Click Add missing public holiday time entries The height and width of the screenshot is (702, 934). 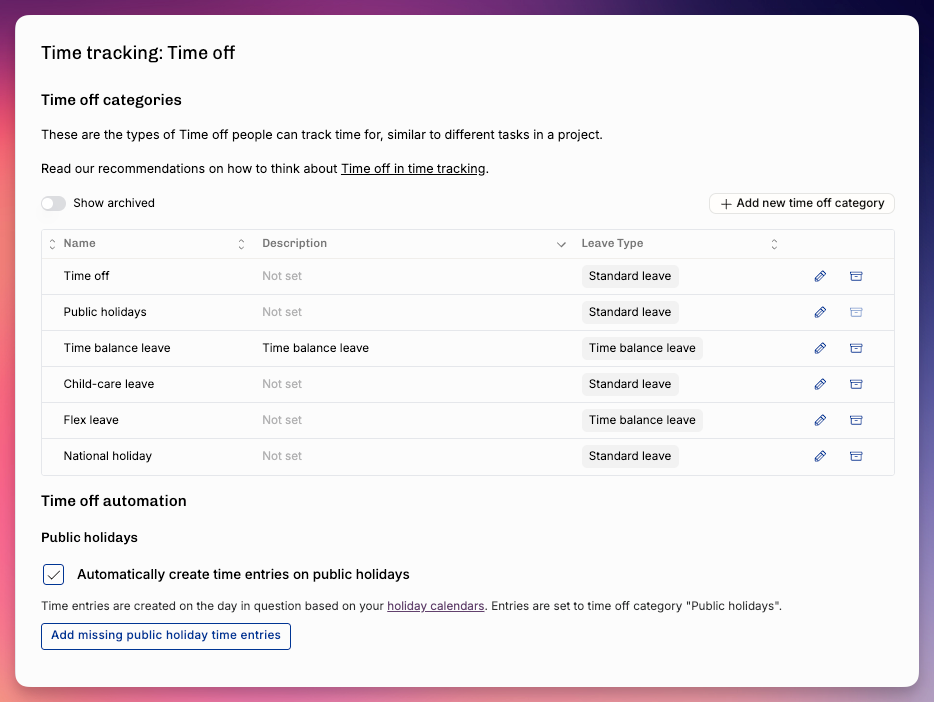[x=166, y=636]
